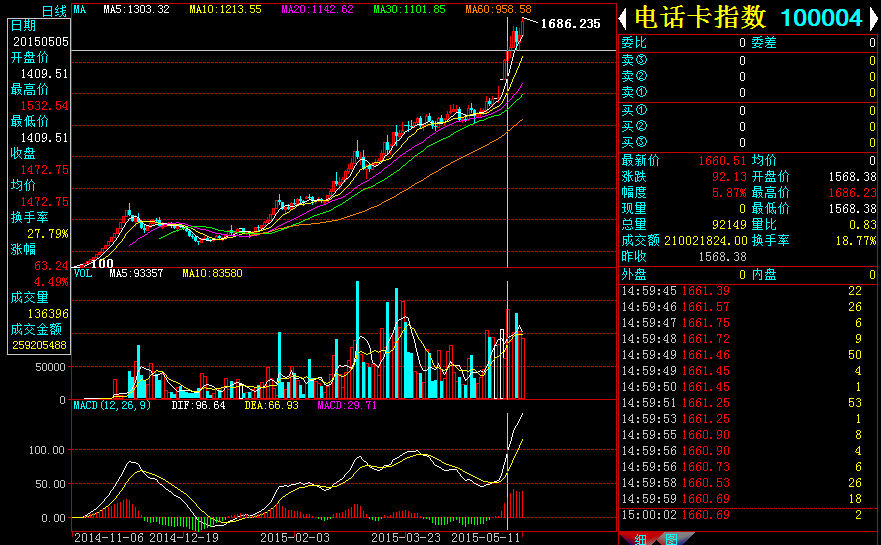Click the 幅度 value 5.87%
Image resolution: width=881 pixels, height=545 pixels.
729,193
